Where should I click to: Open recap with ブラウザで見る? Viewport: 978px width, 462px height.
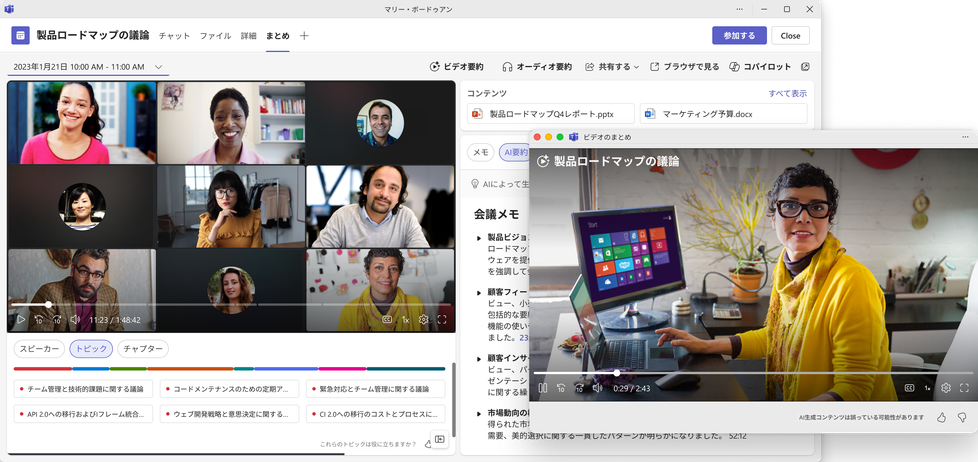point(684,67)
